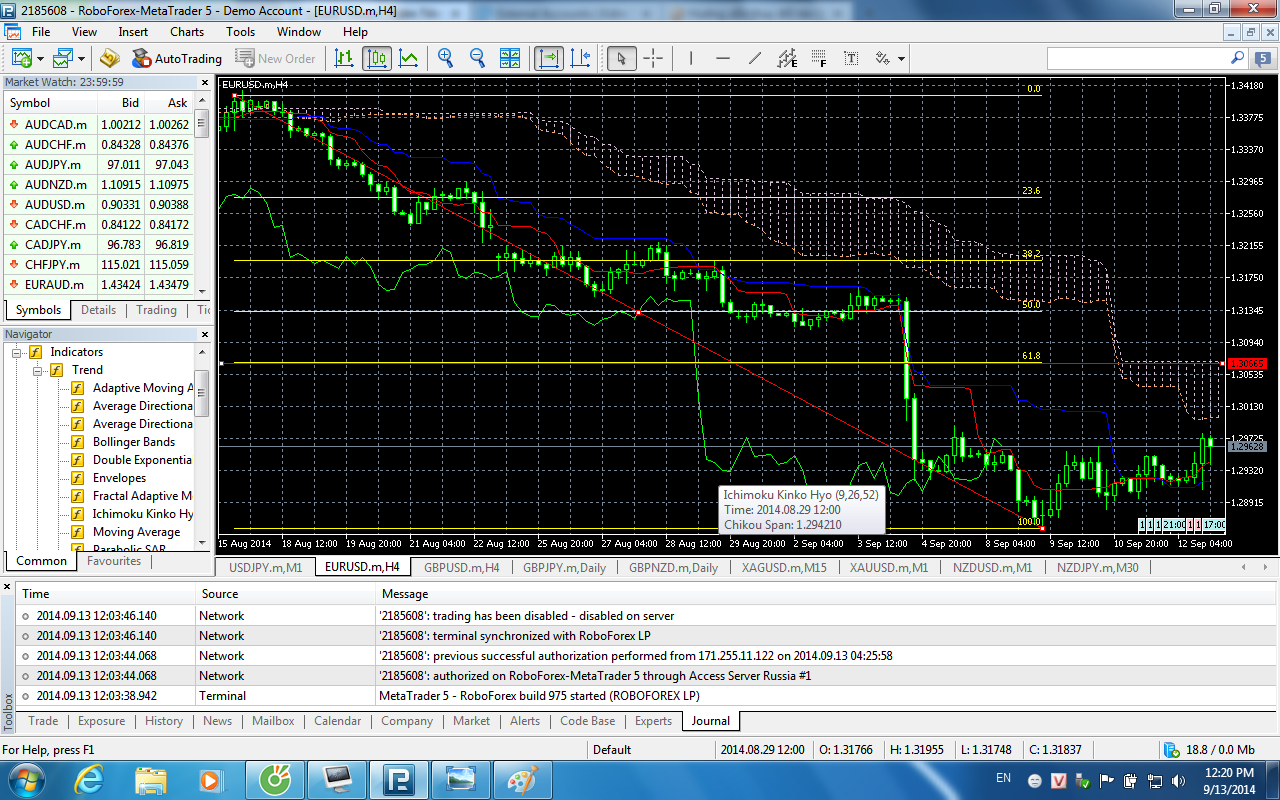Draw a vertical line tool

point(690,58)
